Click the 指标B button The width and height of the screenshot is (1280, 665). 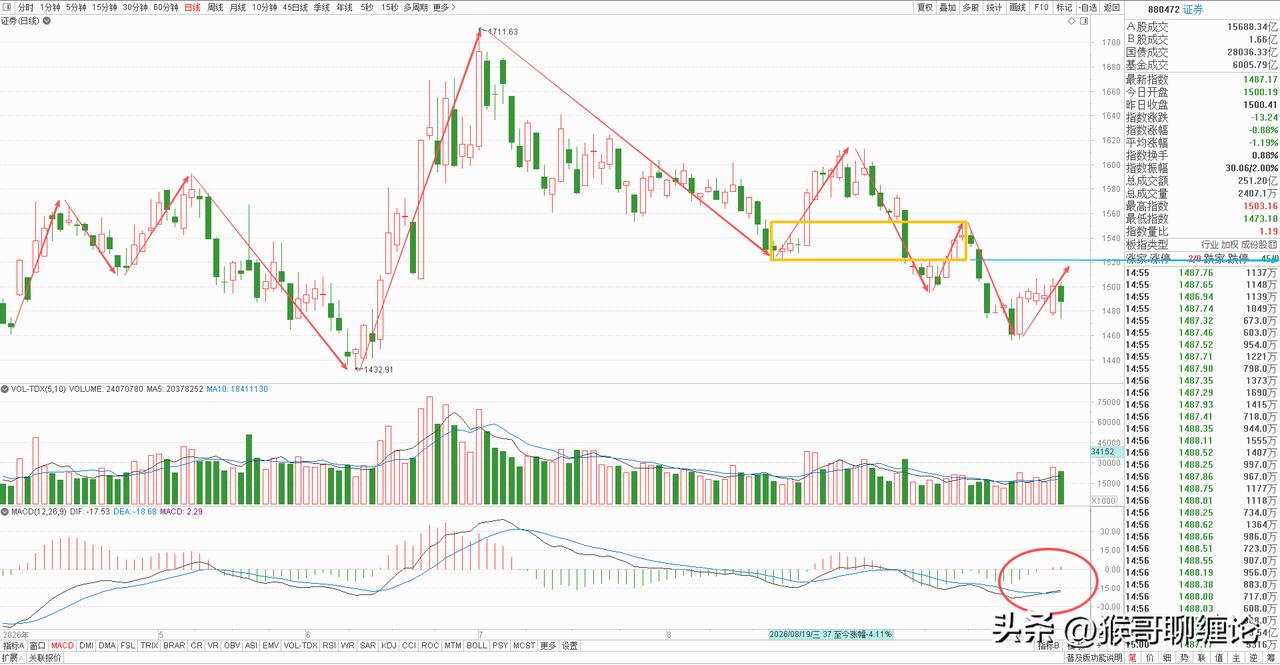coord(1048,646)
